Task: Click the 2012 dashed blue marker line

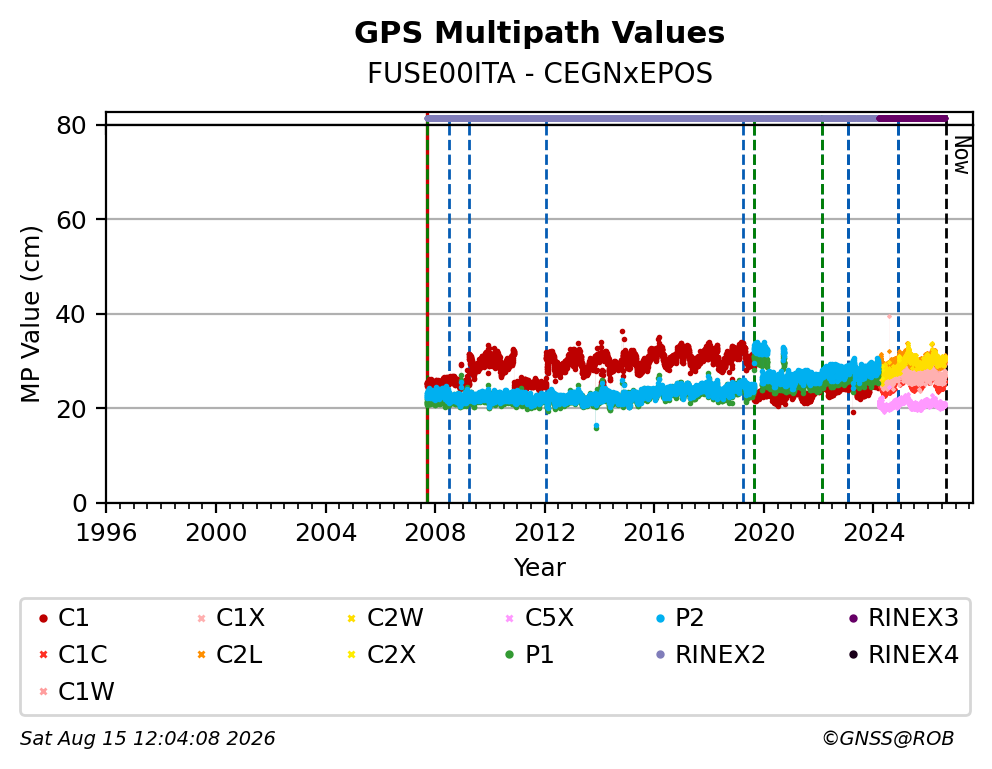Action: point(546,313)
